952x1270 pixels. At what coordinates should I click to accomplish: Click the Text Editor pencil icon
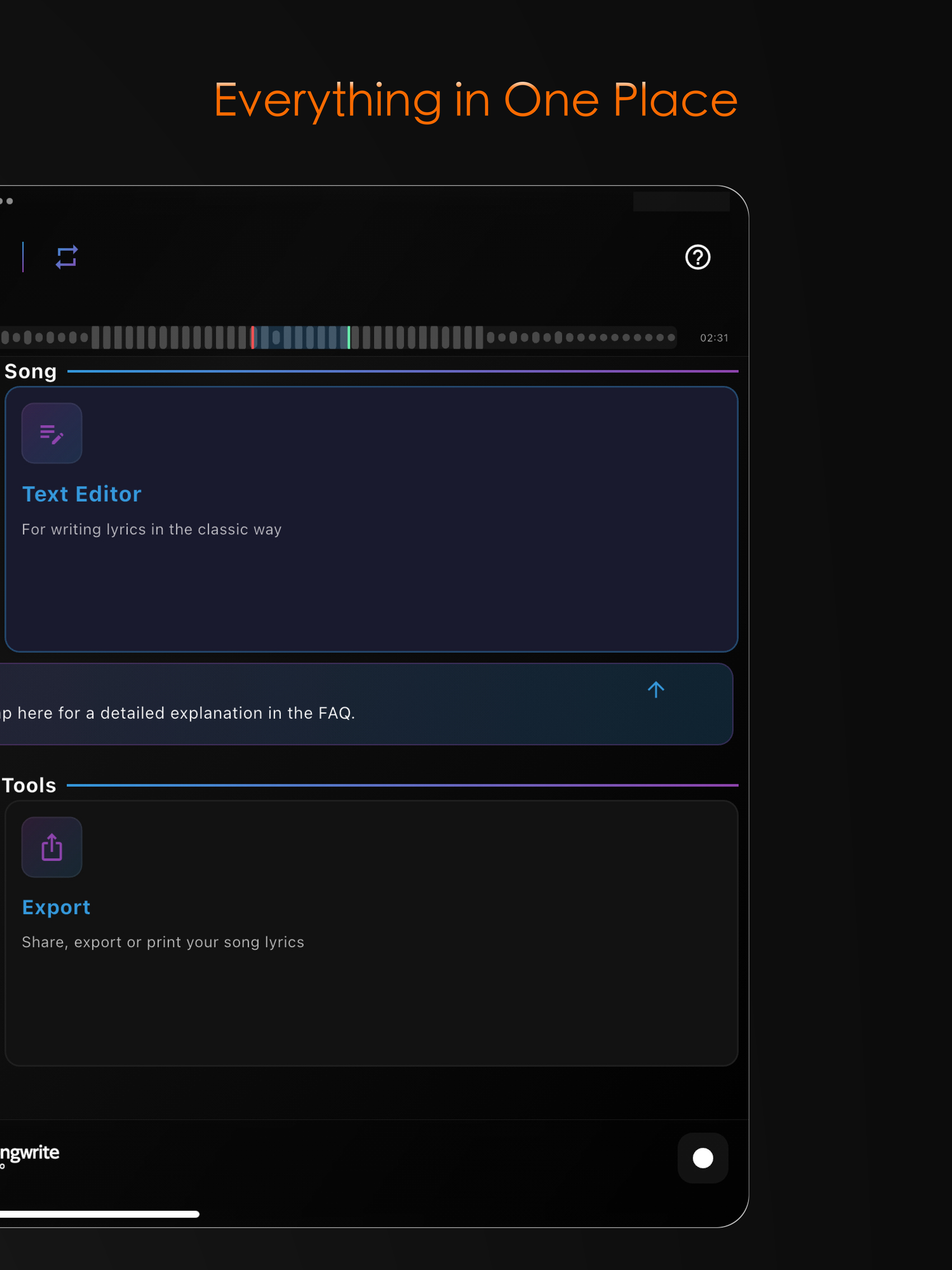pyautogui.click(x=52, y=433)
